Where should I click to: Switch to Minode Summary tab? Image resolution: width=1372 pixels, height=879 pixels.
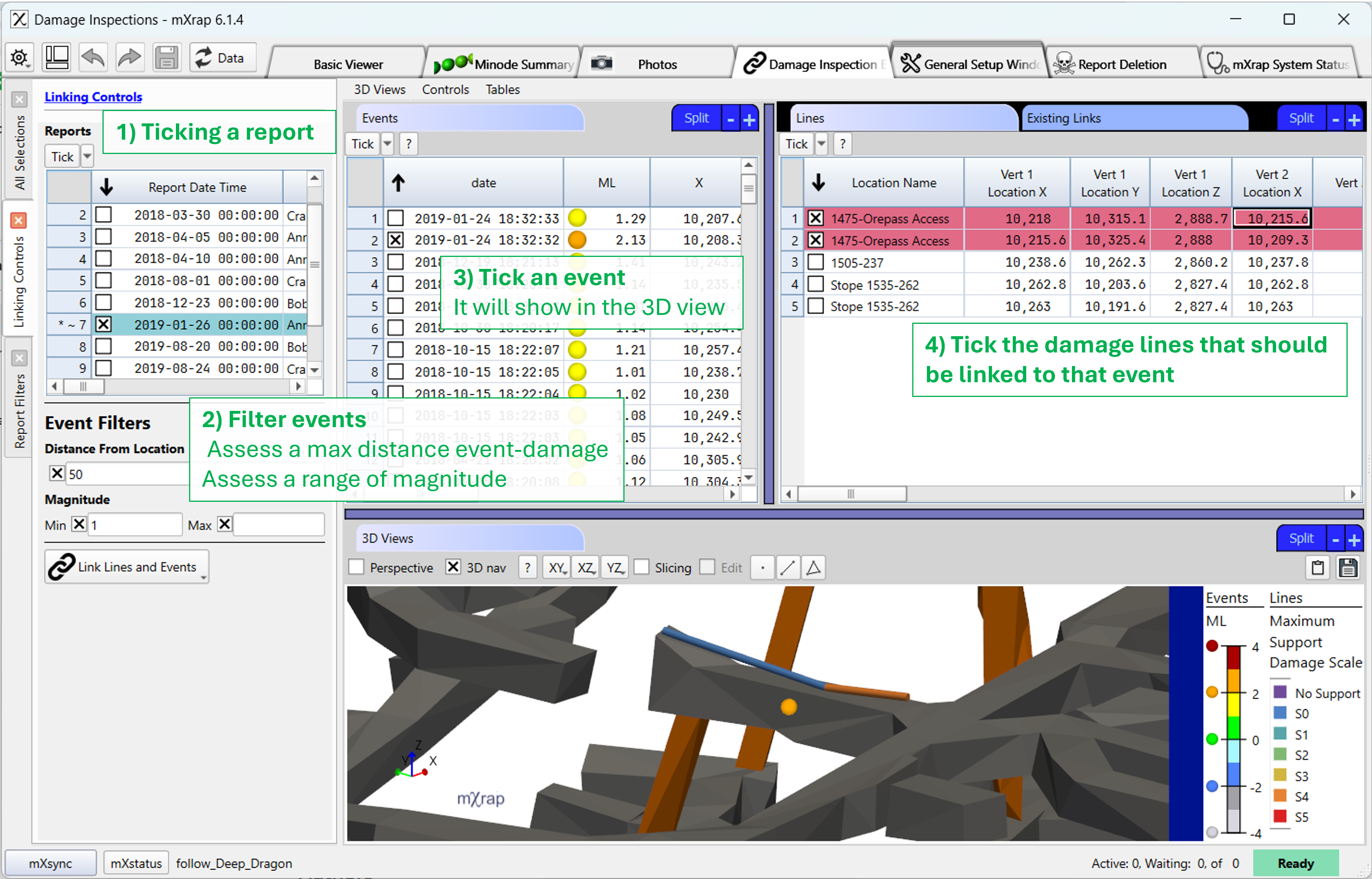pos(504,64)
